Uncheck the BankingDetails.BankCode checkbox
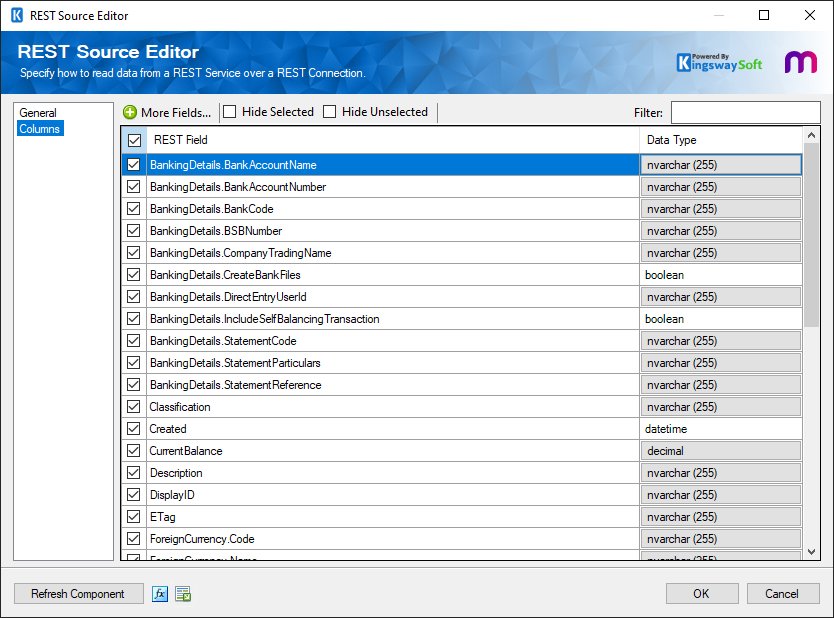The image size is (834, 618). pyautogui.click(x=134, y=208)
